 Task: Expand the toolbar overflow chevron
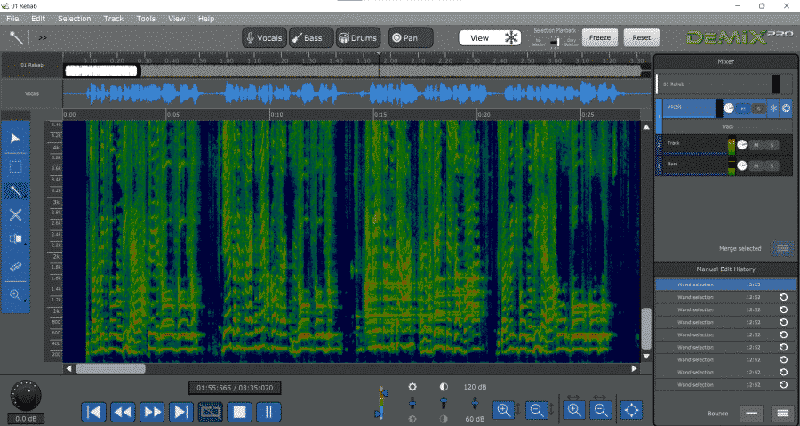(x=43, y=37)
